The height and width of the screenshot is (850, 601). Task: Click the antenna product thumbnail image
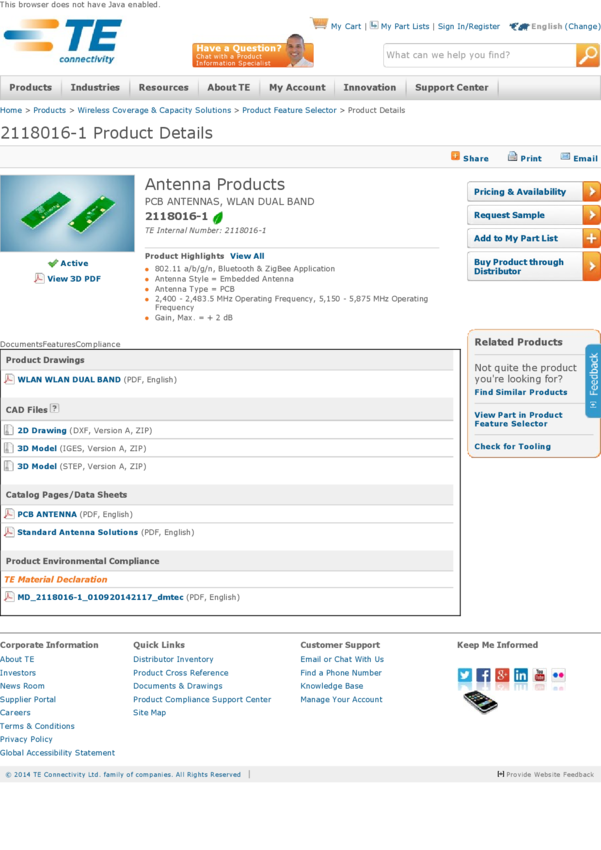coord(67,213)
